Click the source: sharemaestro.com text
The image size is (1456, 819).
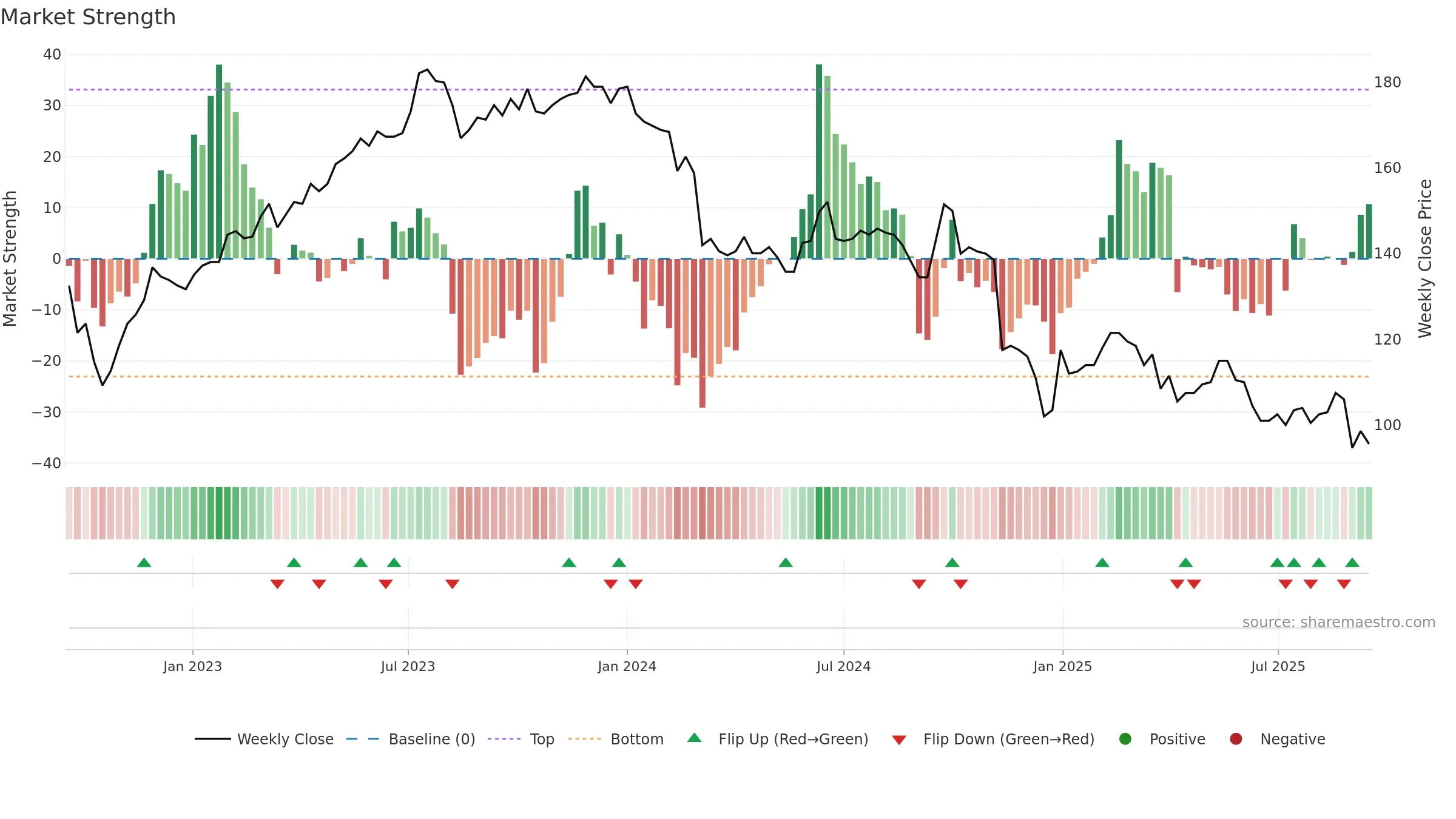coord(1339,622)
